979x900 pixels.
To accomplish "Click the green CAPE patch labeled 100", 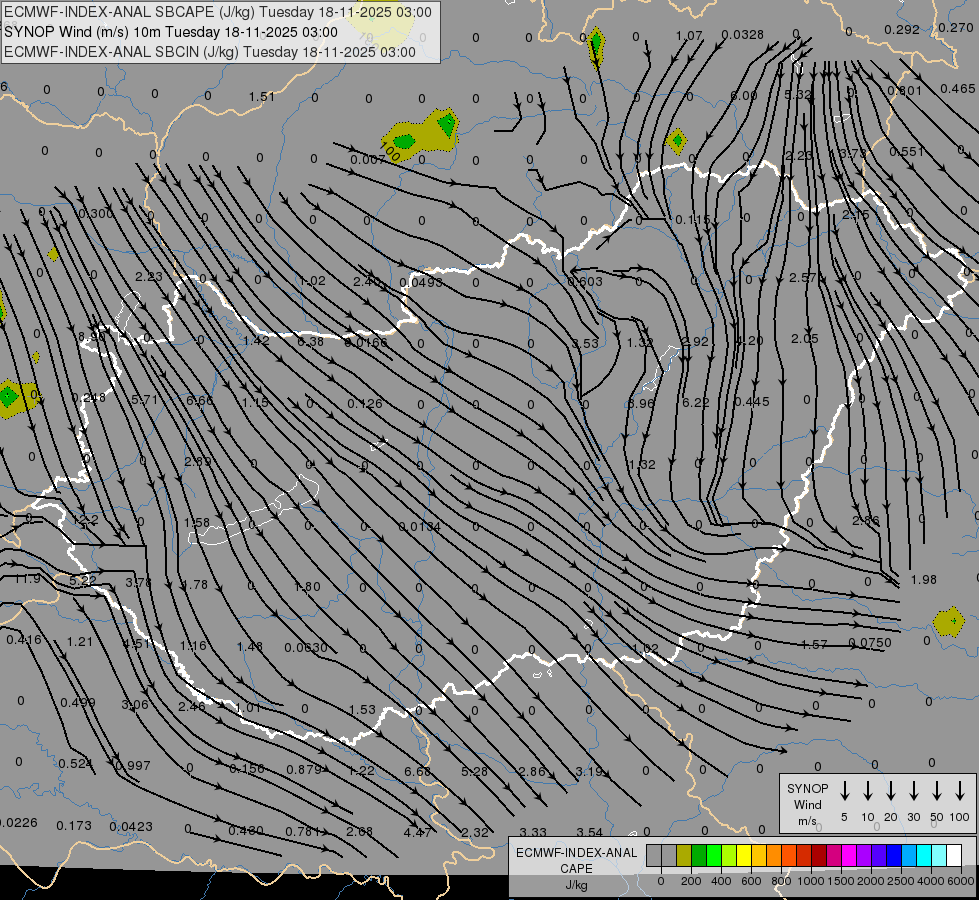I will [403, 142].
